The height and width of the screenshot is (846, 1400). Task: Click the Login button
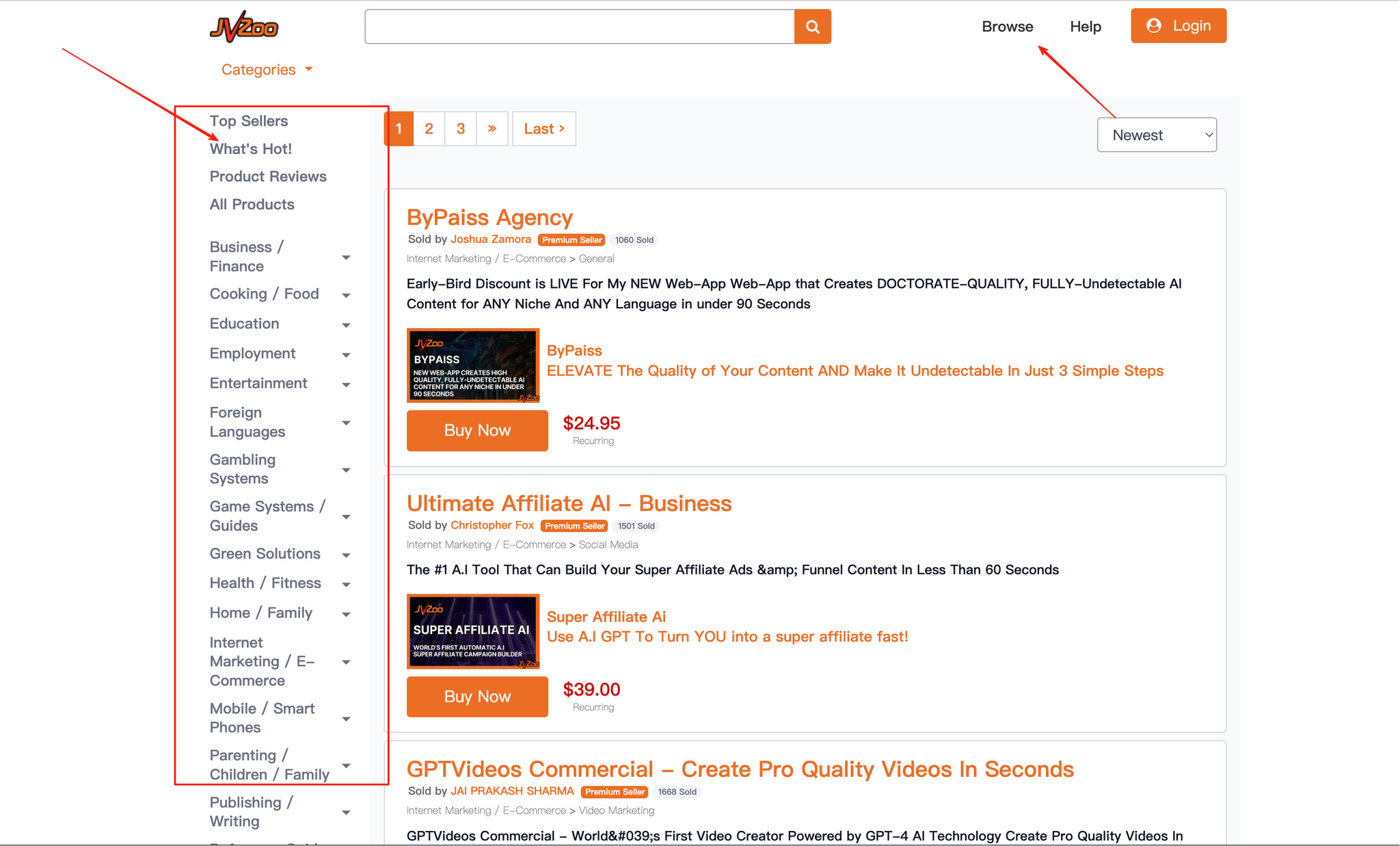1178,26
